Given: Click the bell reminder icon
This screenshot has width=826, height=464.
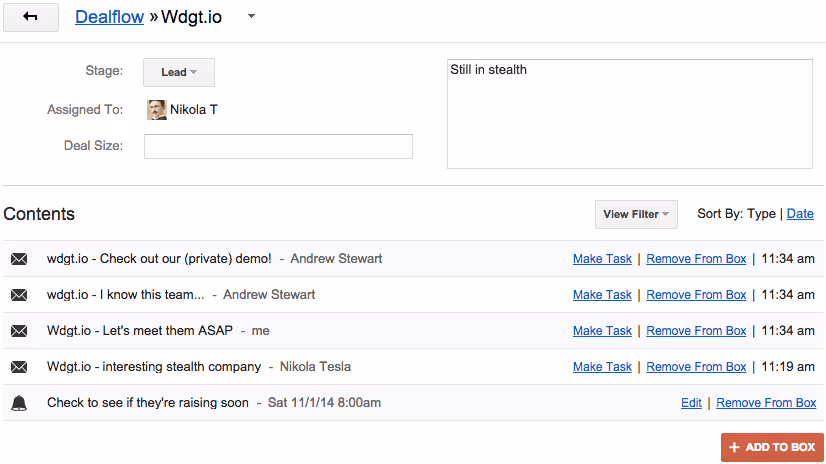Looking at the screenshot, I should (19, 403).
